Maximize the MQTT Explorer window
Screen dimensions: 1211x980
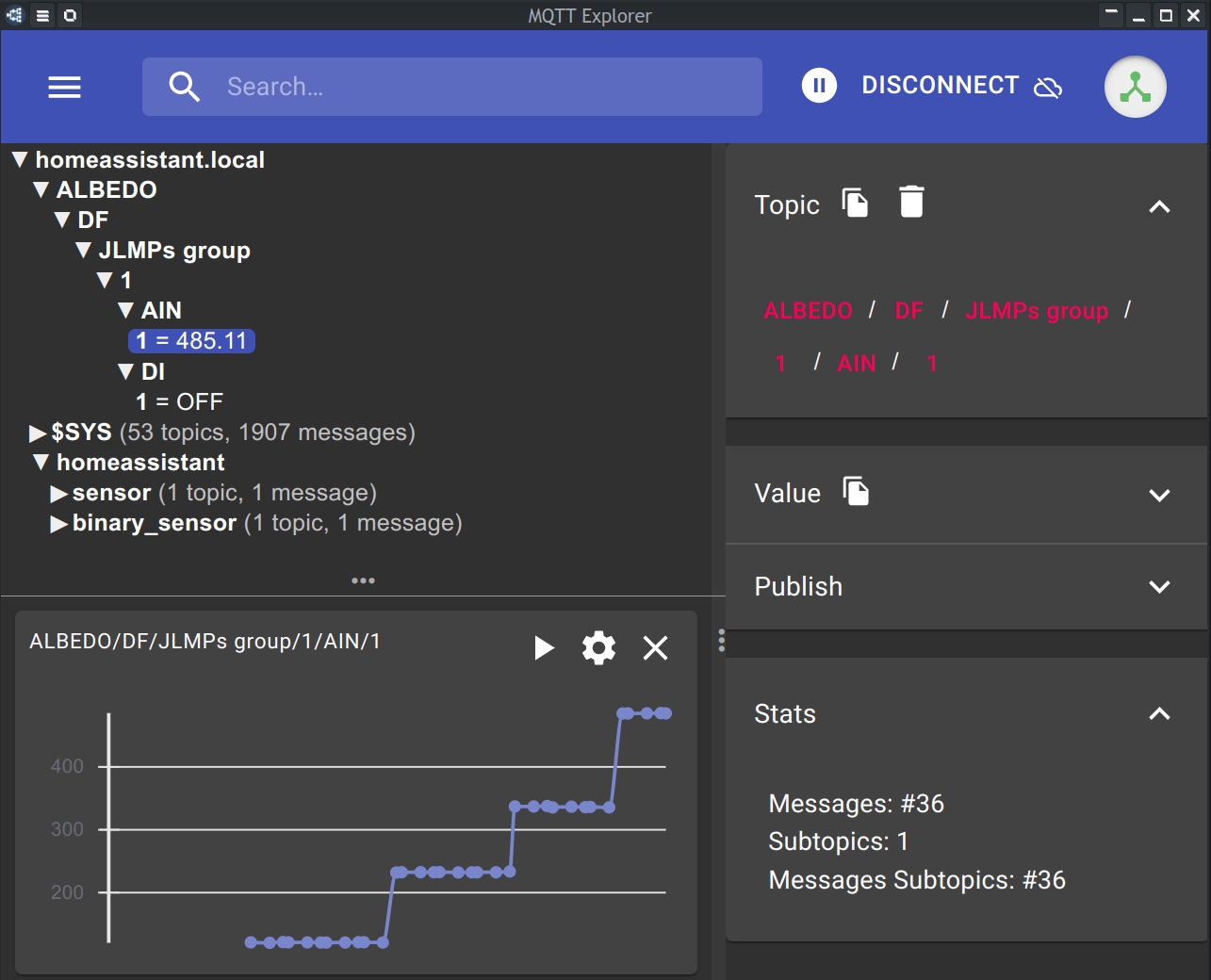click(x=1166, y=15)
